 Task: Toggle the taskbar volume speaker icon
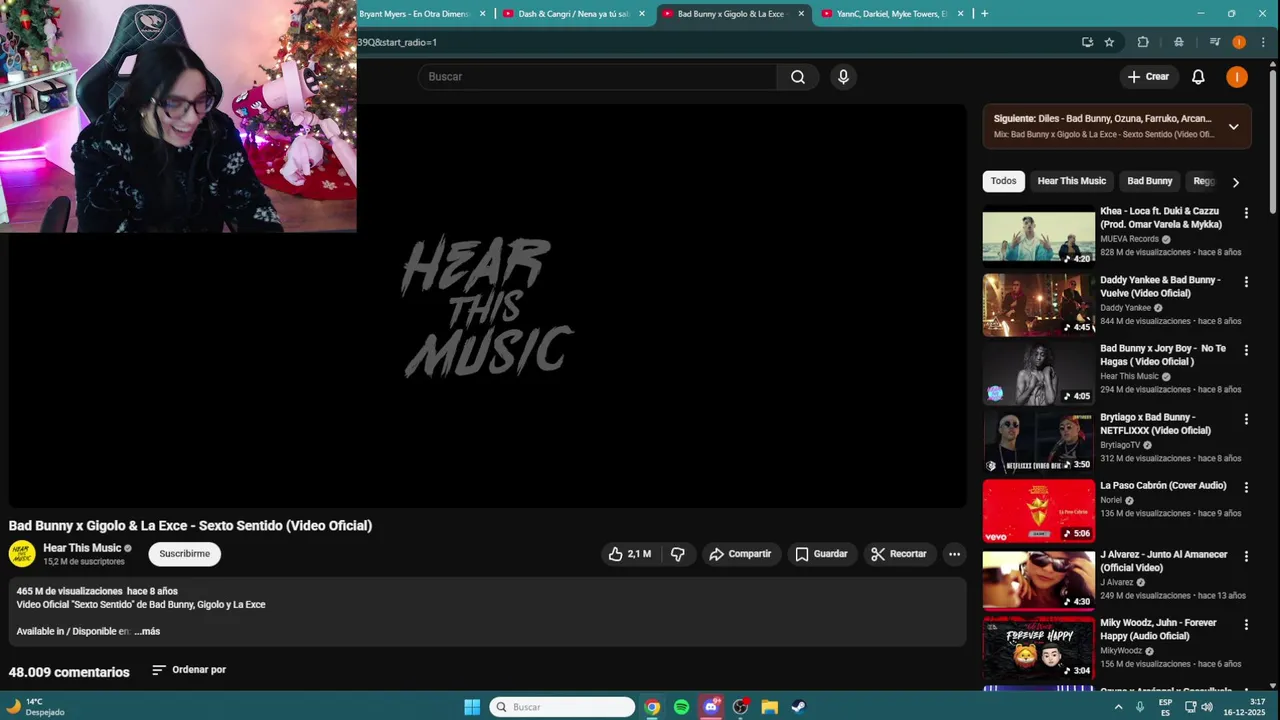(1206, 707)
